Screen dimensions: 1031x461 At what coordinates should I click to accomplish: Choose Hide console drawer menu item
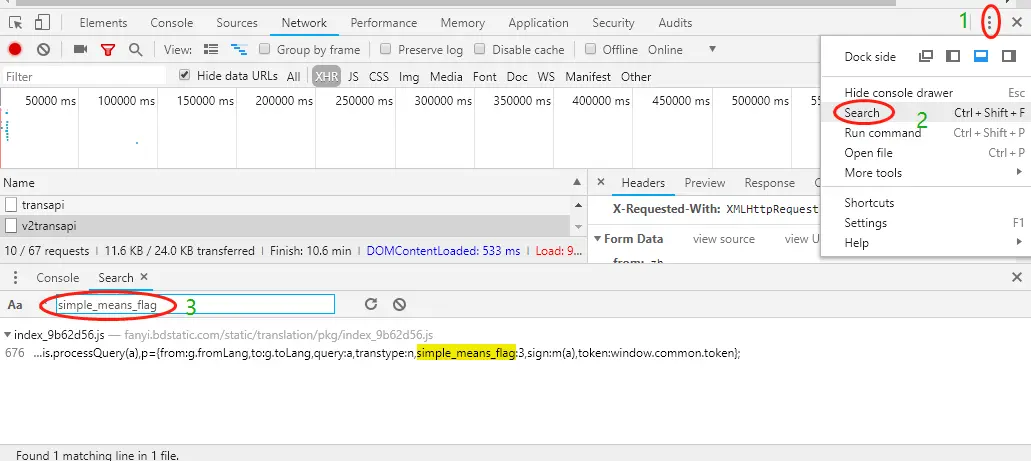pos(925,93)
